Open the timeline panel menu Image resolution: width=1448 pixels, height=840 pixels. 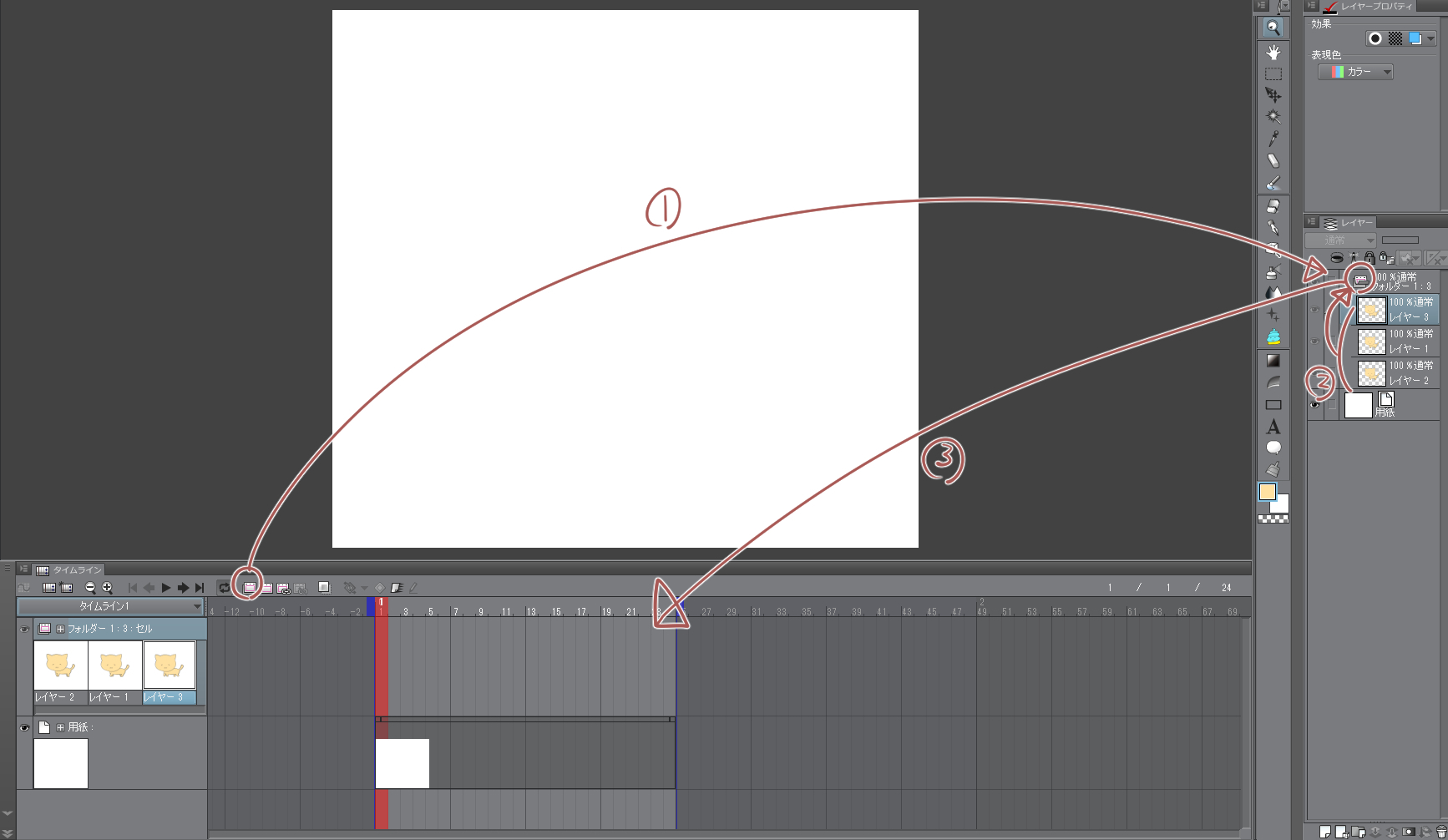[23, 569]
